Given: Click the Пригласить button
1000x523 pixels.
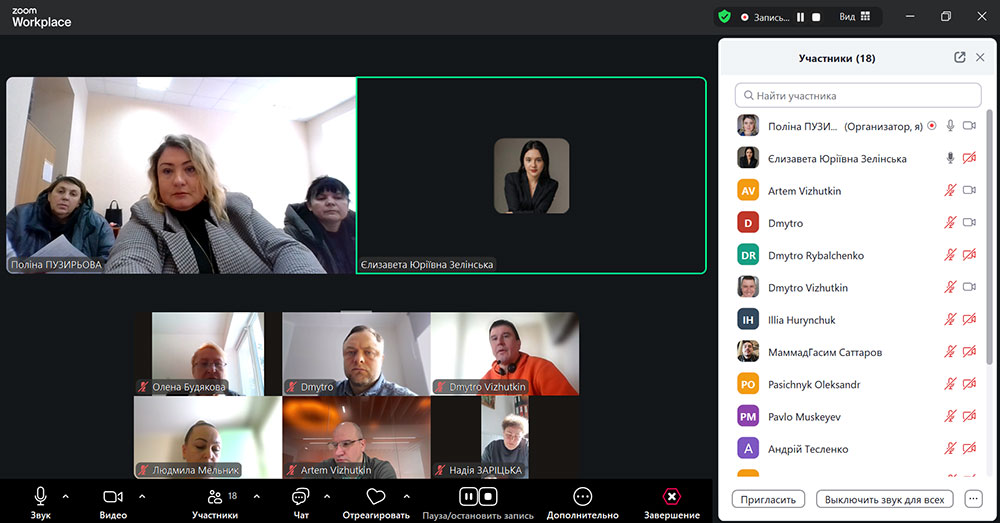Looking at the screenshot, I should [769, 499].
